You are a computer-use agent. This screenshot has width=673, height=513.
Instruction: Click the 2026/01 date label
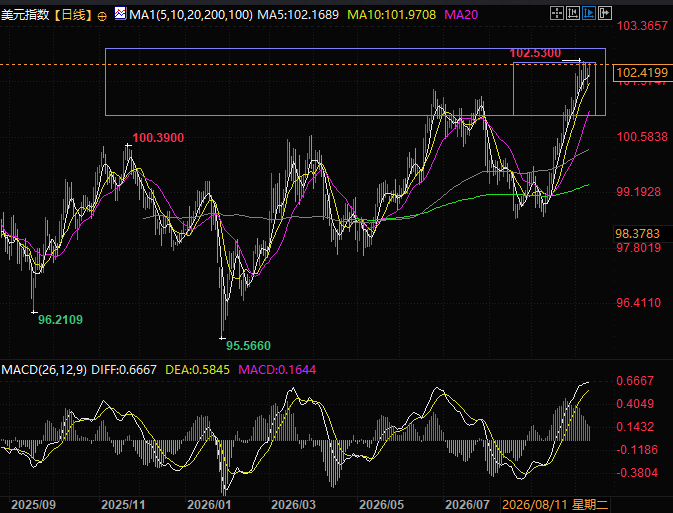(x=209, y=505)
